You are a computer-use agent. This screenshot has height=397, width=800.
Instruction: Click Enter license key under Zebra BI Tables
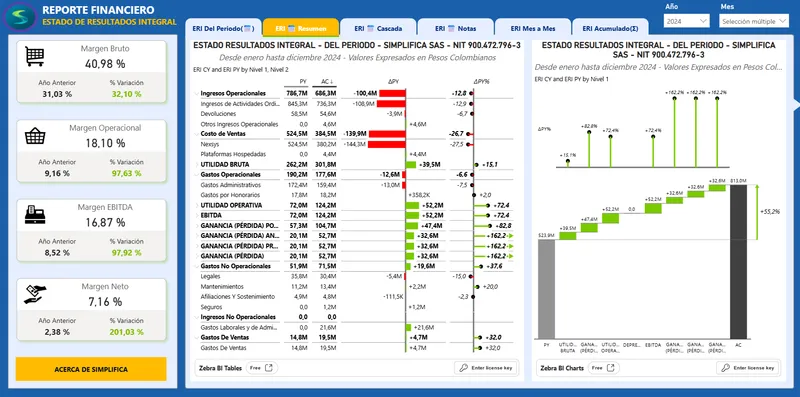tap(487, 367)
